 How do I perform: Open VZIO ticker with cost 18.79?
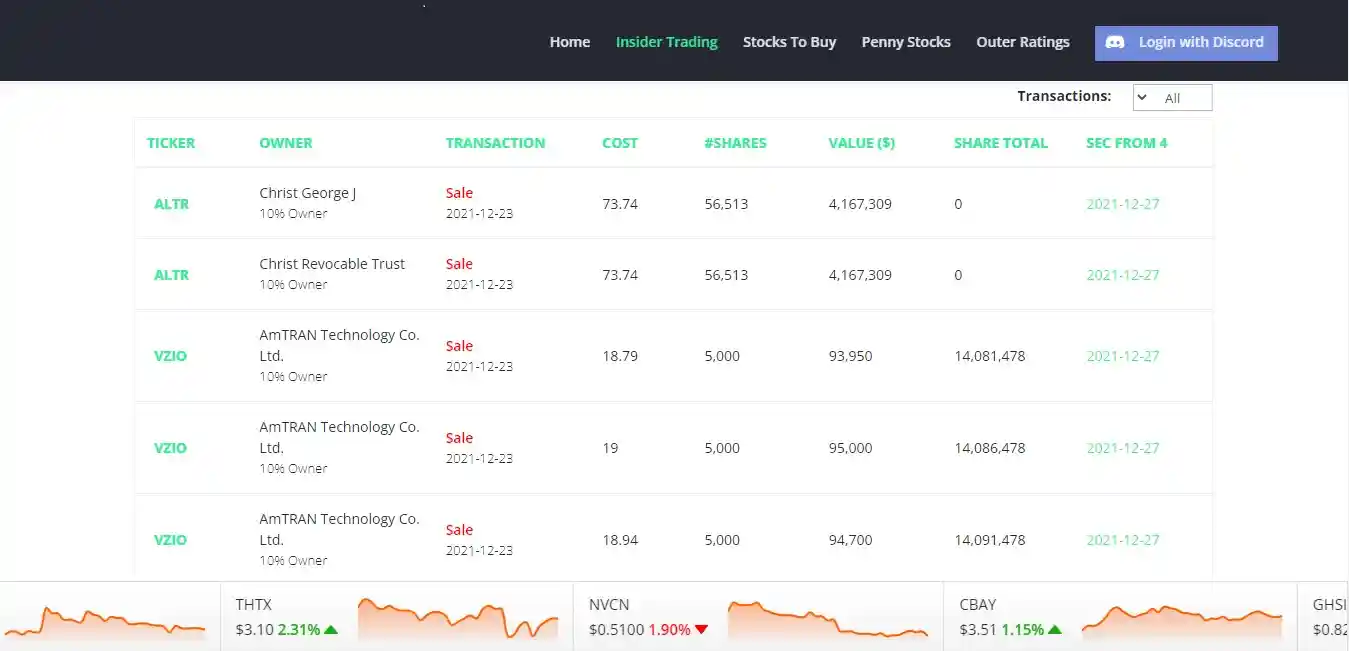[170, 356]
